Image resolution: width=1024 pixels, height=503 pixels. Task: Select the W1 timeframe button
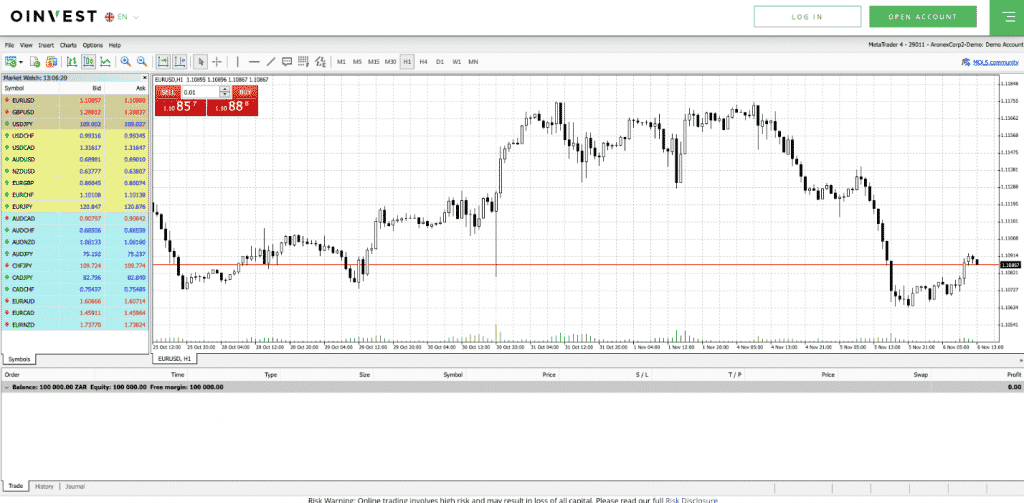coord(456,61)
